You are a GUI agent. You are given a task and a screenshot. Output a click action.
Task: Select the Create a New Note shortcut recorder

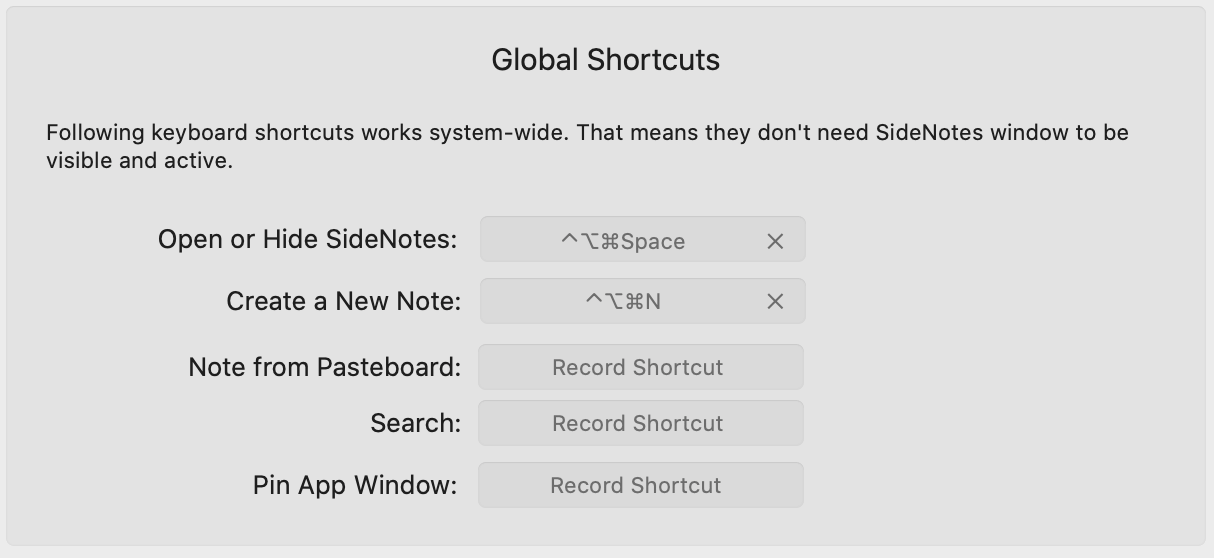click(642, 301)
